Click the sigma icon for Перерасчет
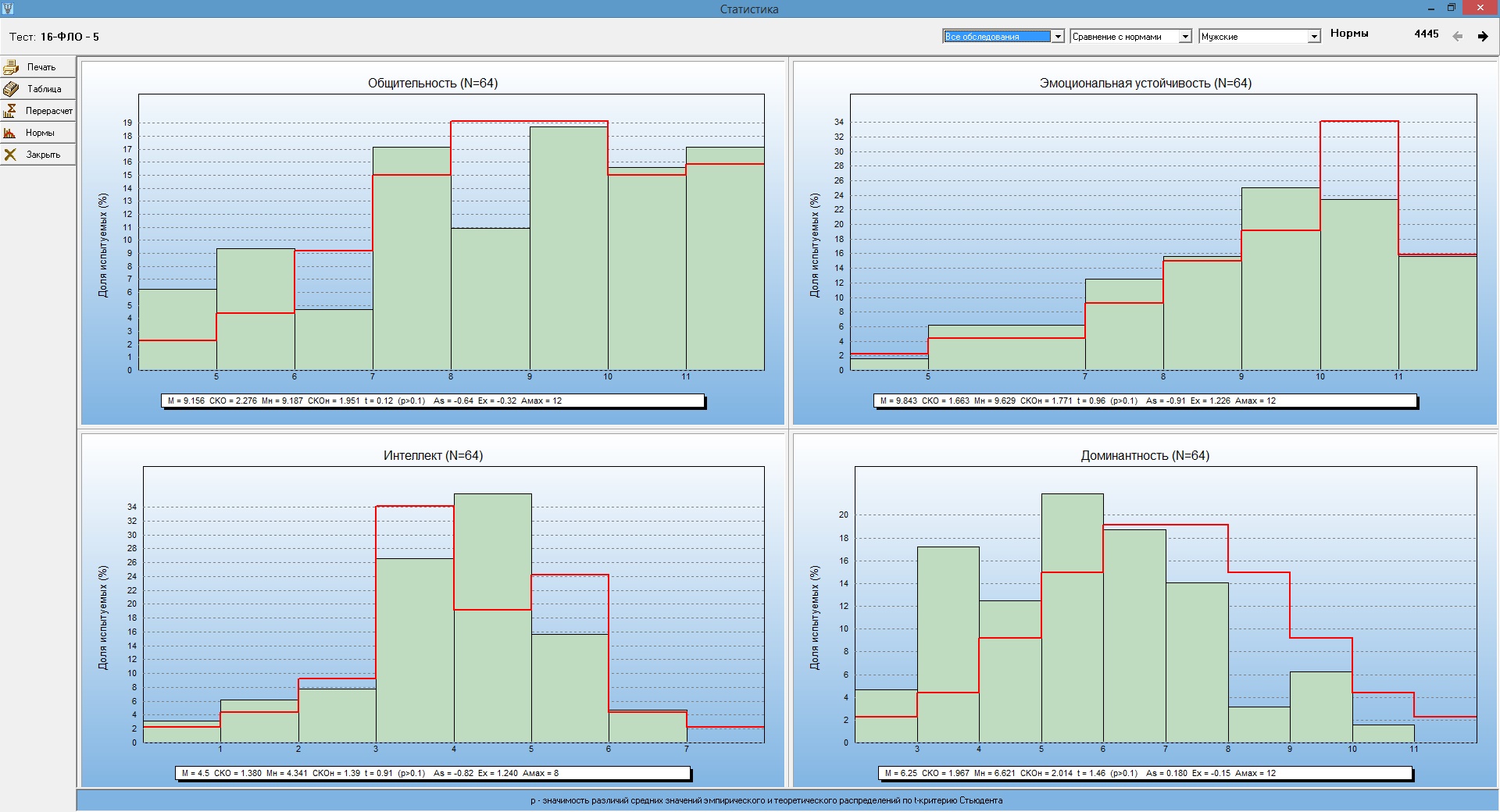The height and width of the screenshot is (812, 1500). [x=11, y=111]
